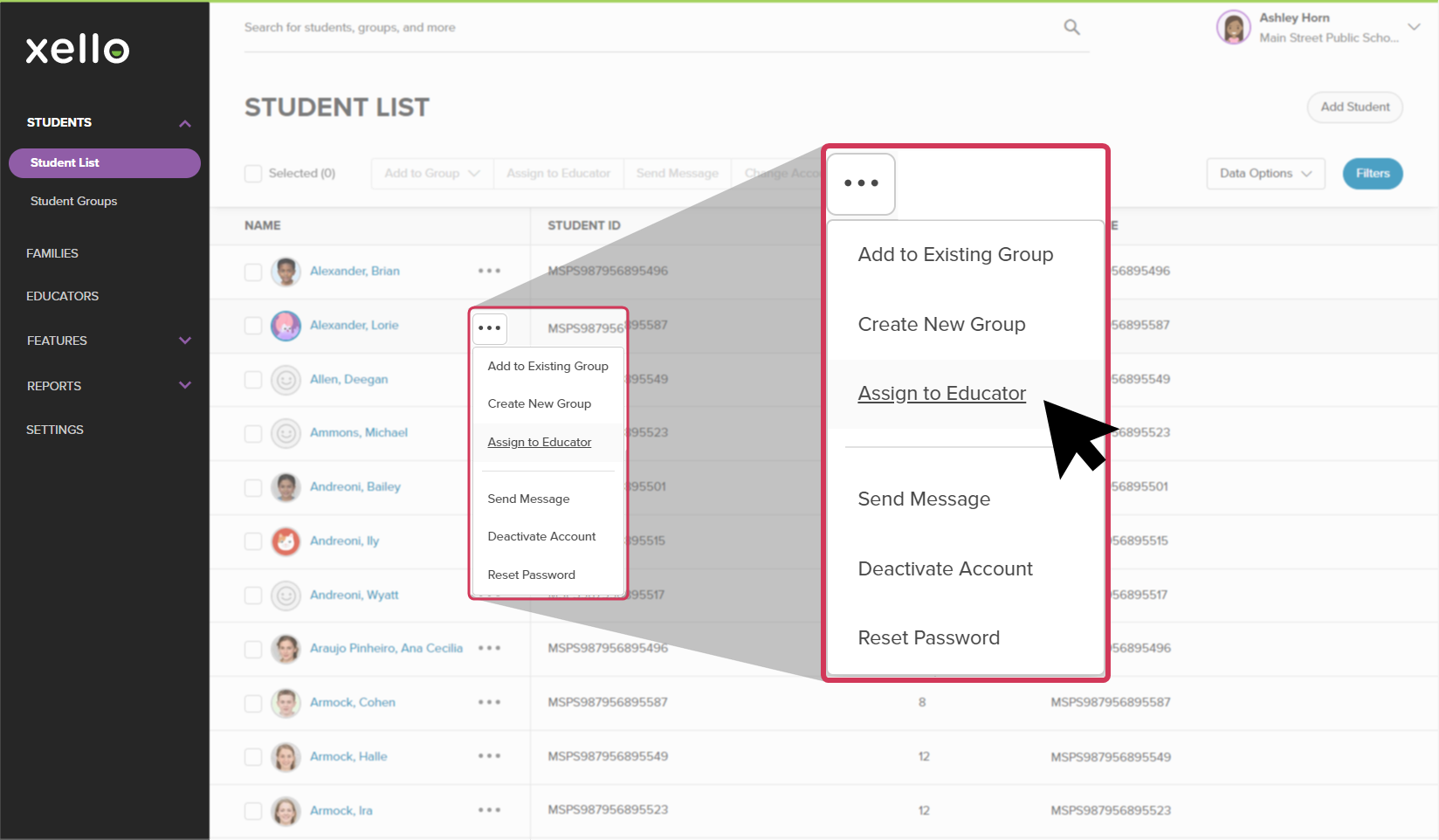This screenshot has width=1439, height=840.
Task: Click Andreoni, Bailey's avatar photo
Action: pyautogui.click(x=286, y=487)
